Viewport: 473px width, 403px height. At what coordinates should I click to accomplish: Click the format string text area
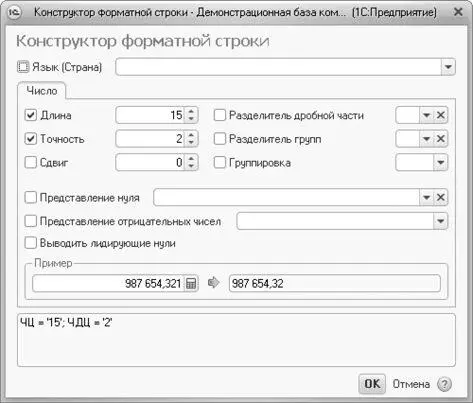click(x=236, y=340)
